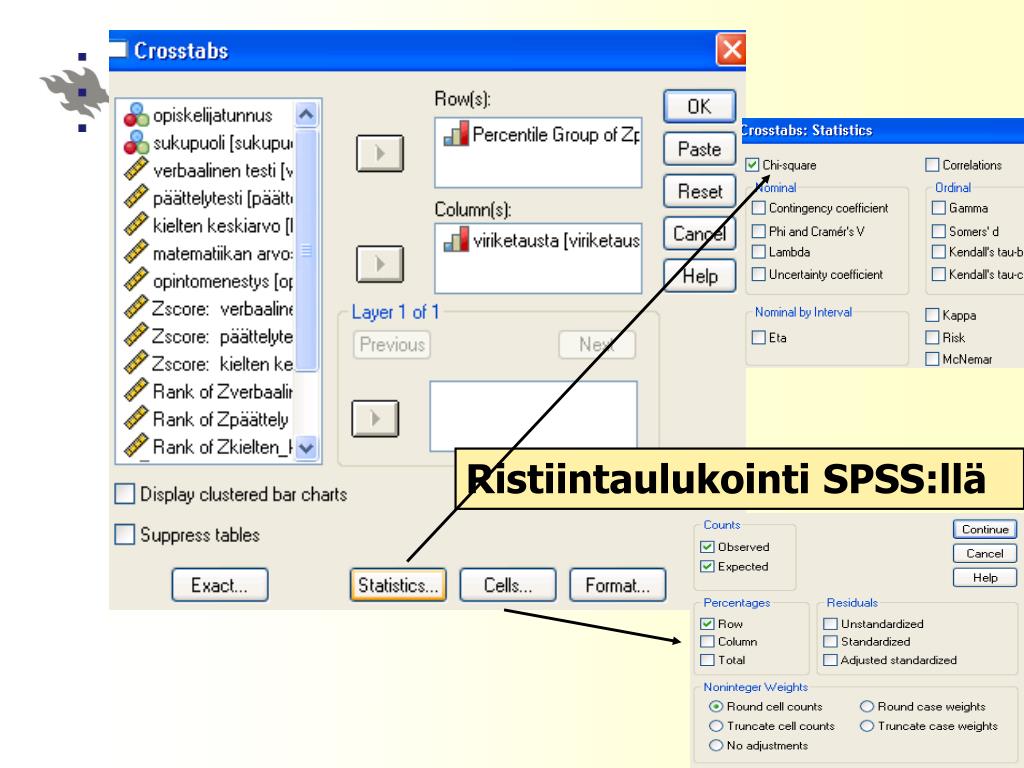Select the opiskelijatunnus variable in the list

pos(206,116)
